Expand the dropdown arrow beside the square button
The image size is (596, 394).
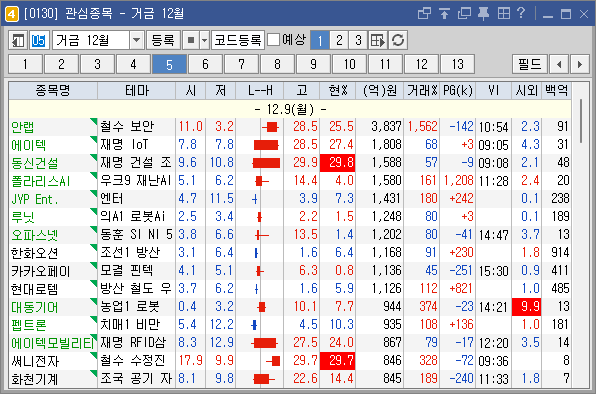coord(204,40)
